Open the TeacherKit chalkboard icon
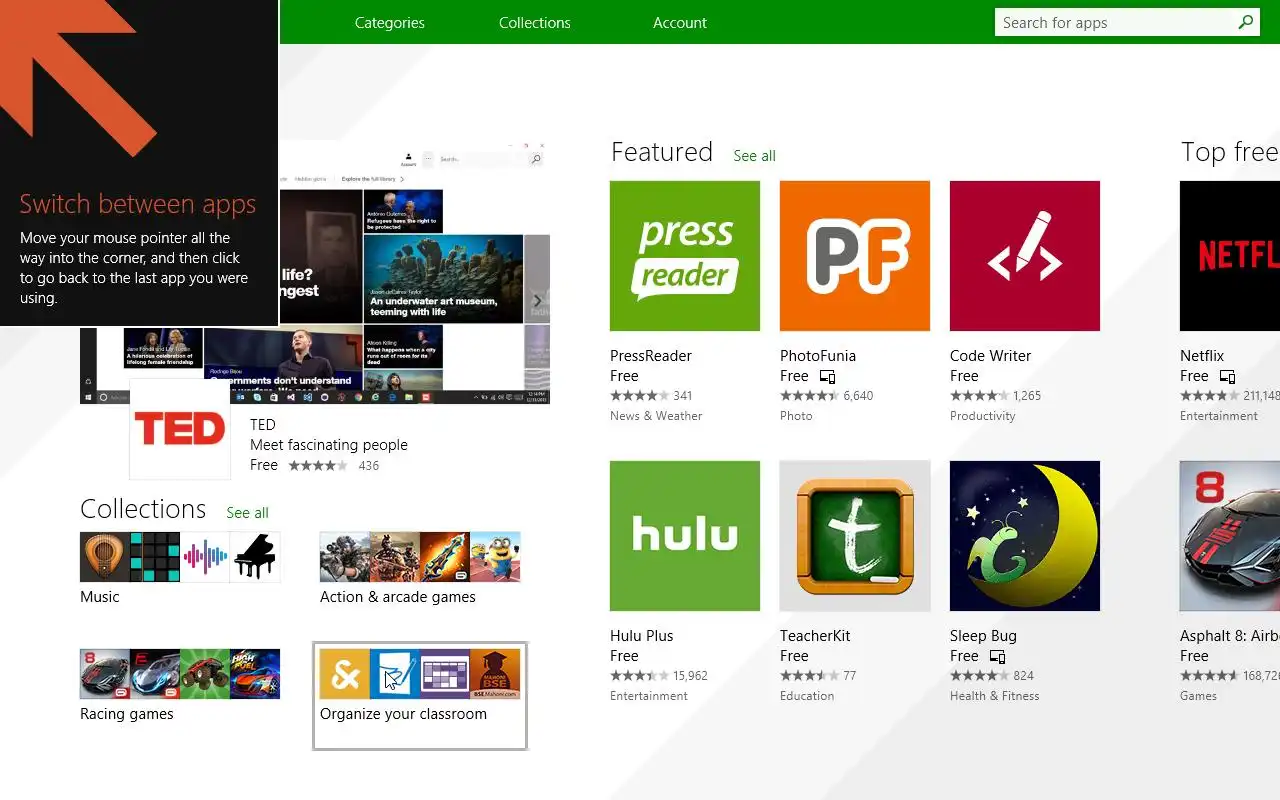Viewport: 1280px width, 800px height. (855, 536)
